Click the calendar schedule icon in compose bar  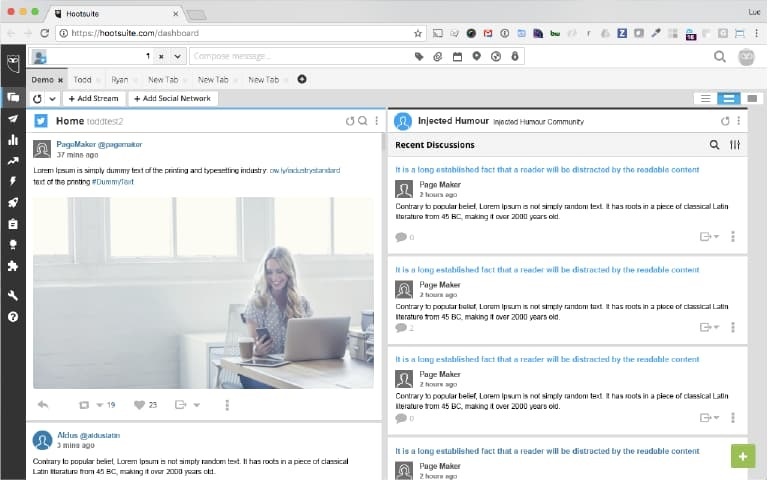[x=457, y=57]
